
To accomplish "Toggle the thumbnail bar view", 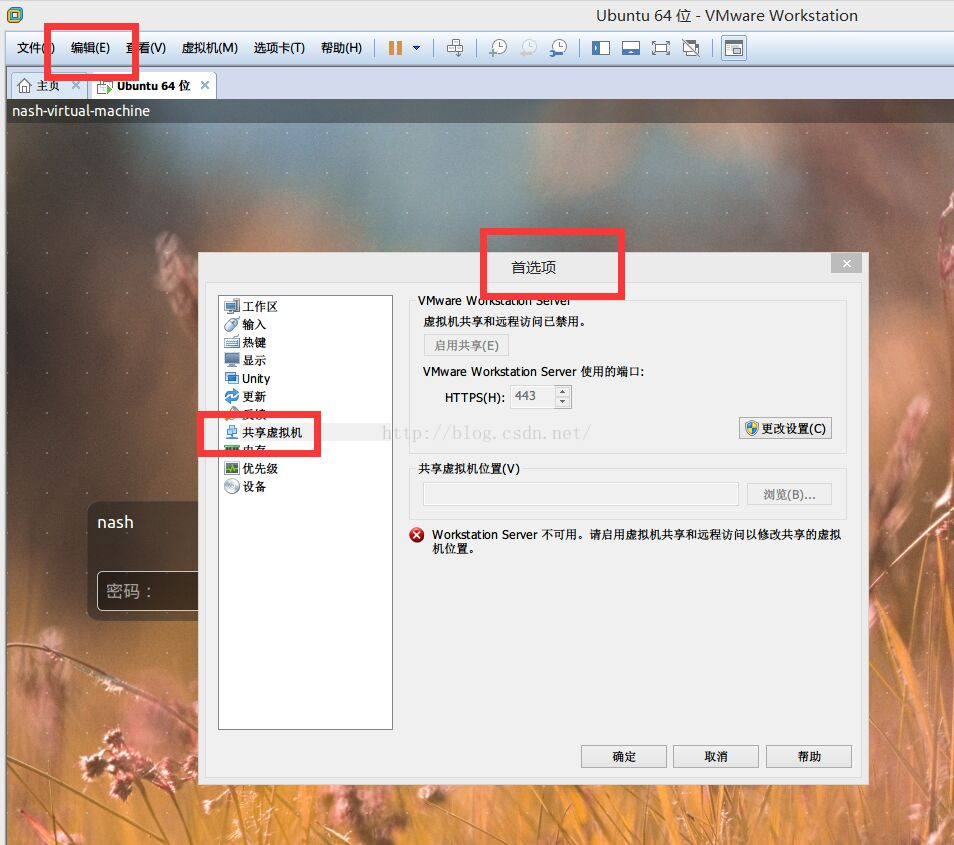I will (631, 47).
